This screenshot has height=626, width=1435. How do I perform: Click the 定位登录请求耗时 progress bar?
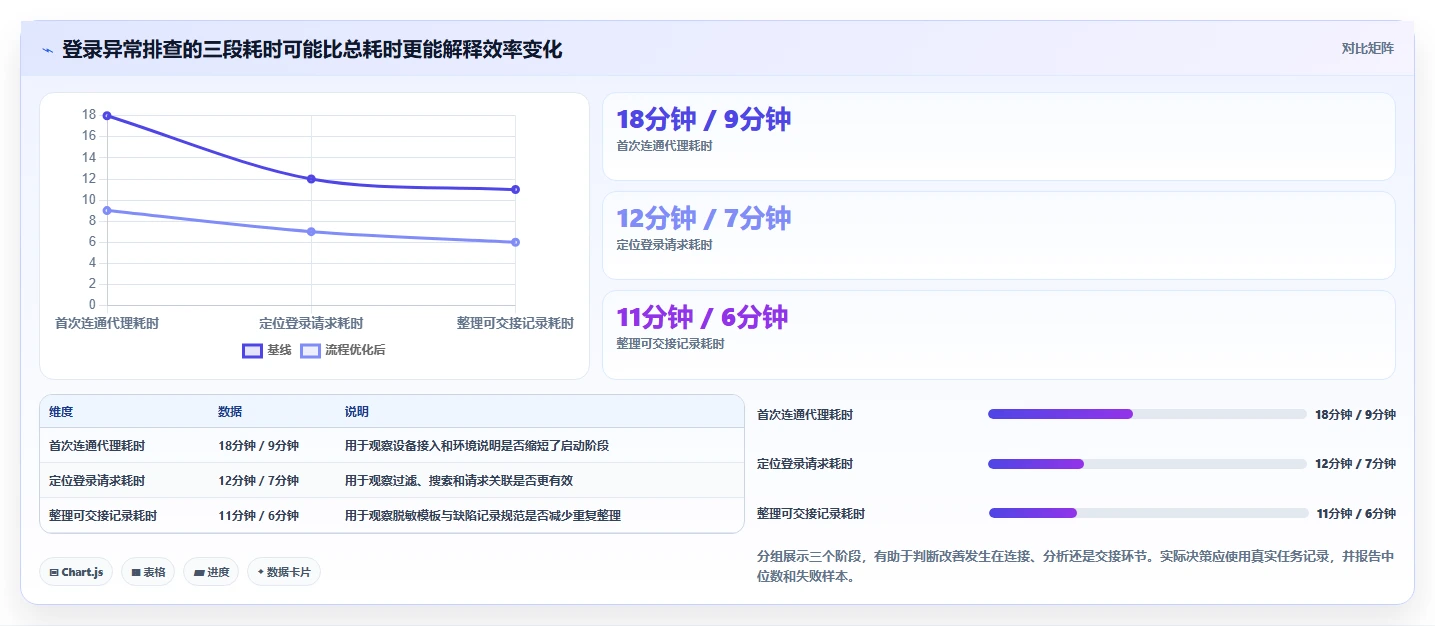click(1147, 464)
